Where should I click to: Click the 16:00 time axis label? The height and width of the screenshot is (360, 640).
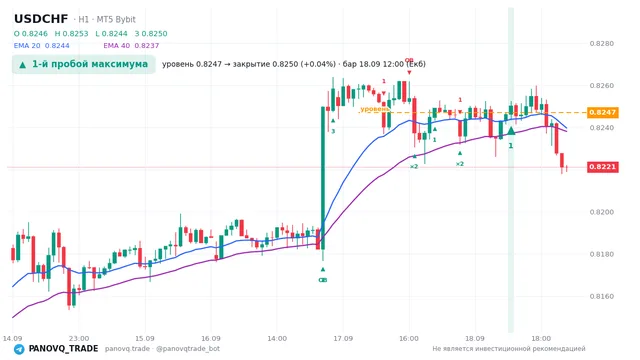pyautogui.click(x=409, y=338)
